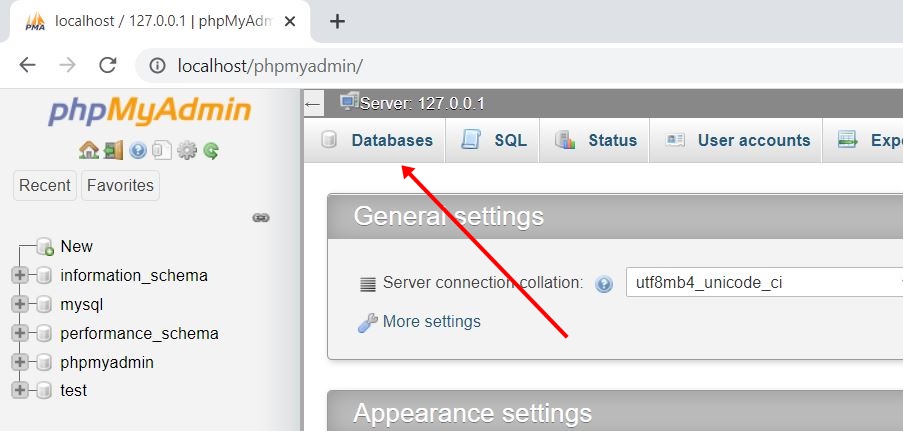The height and width of the screenshot is (431, 903).
Task: Click the Recent button
Action: tap(45, 186)
